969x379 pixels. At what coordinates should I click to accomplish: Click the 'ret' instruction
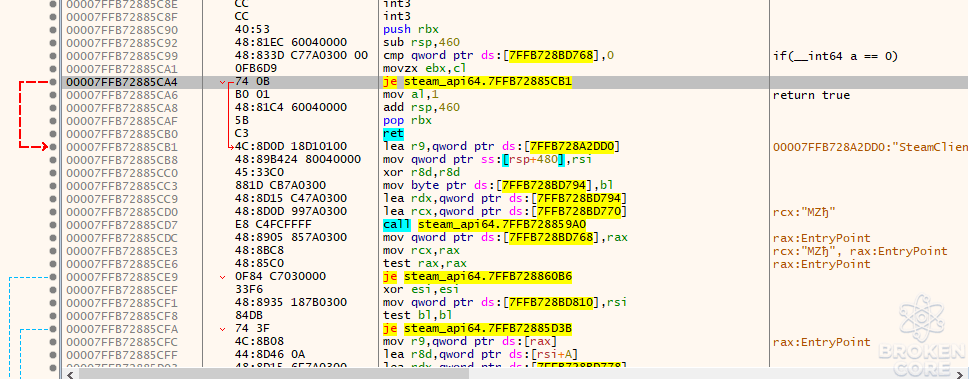[x=394, y=134]
